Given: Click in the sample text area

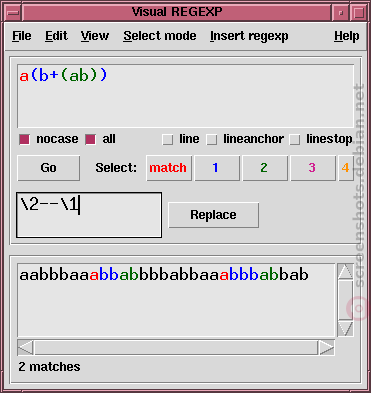Looking at the screenshot, I should pyautogui.click(x=176, y=300).
